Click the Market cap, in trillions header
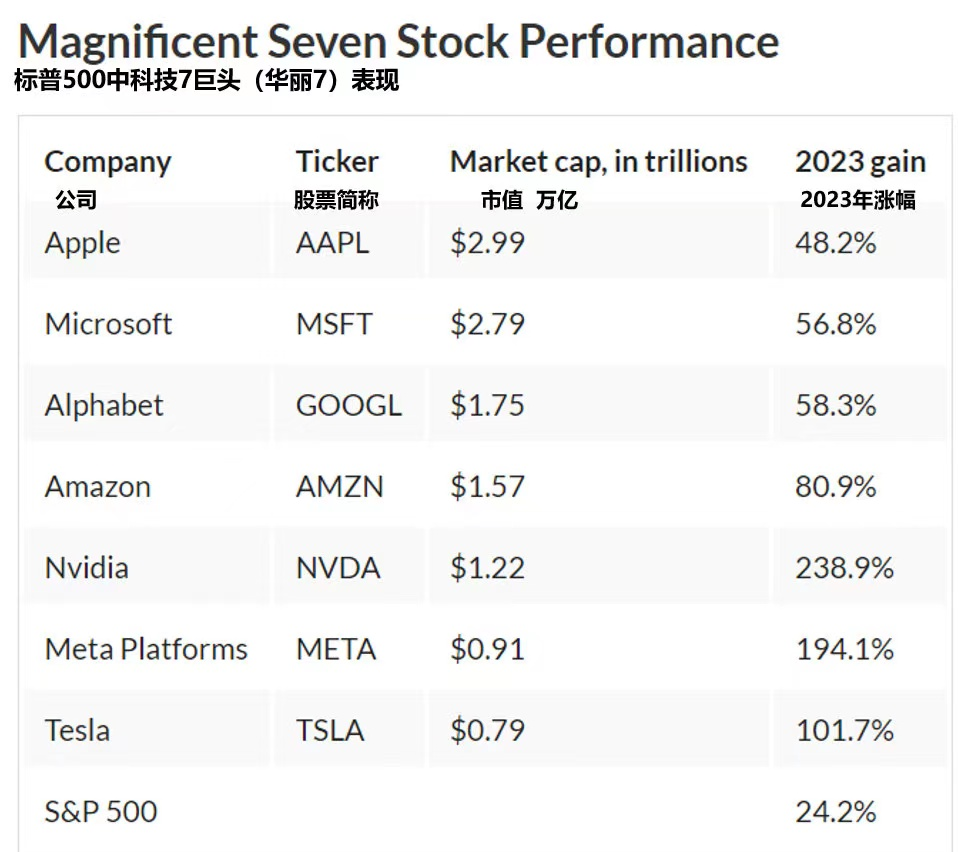The width and height of the screenshot is (958, 852). pos(598,162)
